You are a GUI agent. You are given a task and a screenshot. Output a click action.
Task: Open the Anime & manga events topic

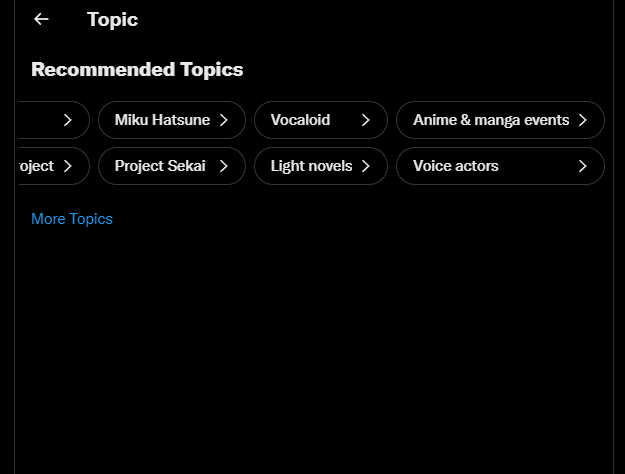click(491, 120)
